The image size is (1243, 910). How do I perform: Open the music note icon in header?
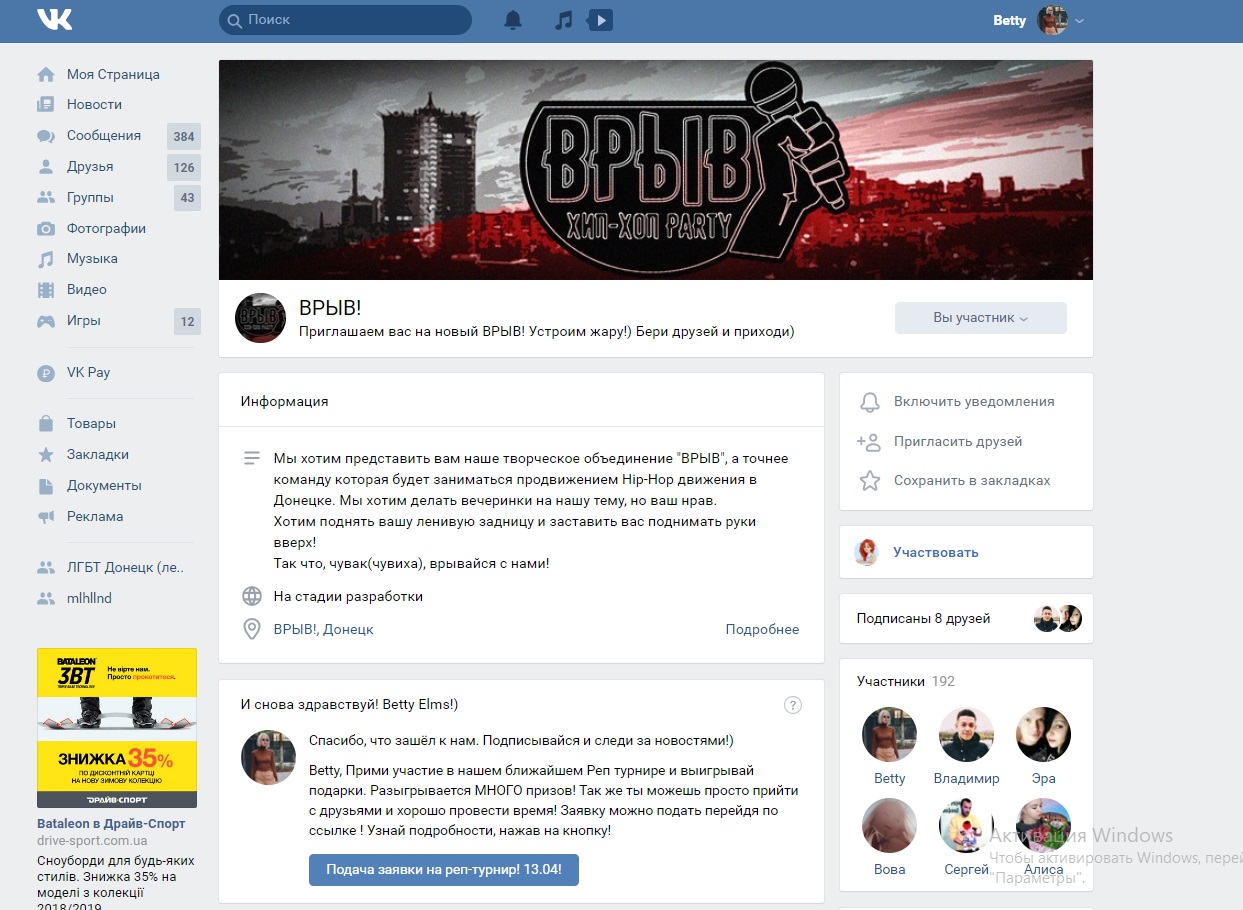564,19
